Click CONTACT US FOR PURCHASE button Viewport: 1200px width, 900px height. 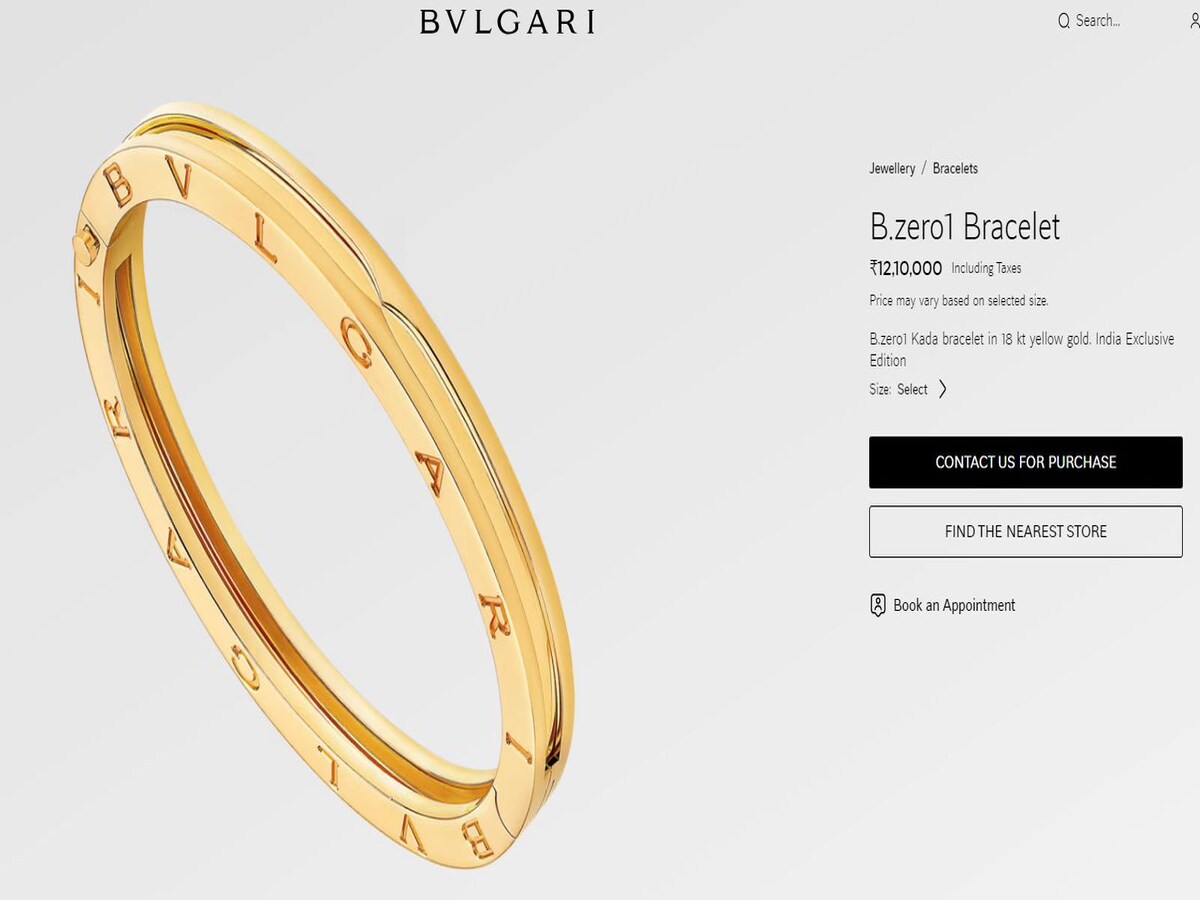[1026, 462]
